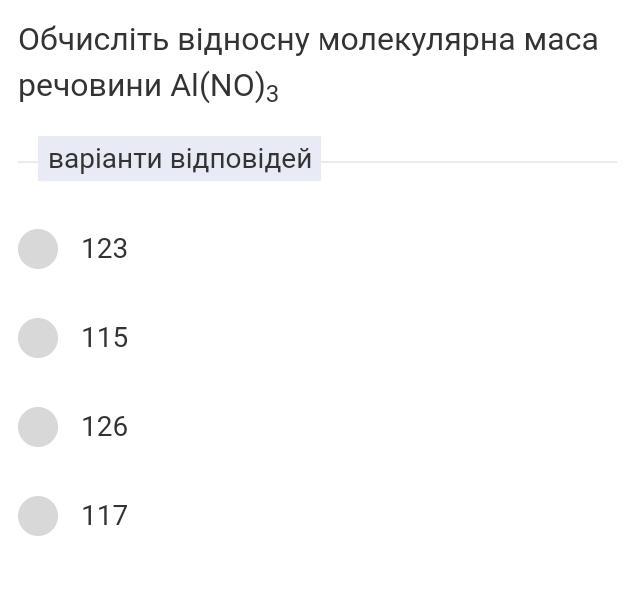
Task: Click the answer text 115
Action: [x=105, y=337]
